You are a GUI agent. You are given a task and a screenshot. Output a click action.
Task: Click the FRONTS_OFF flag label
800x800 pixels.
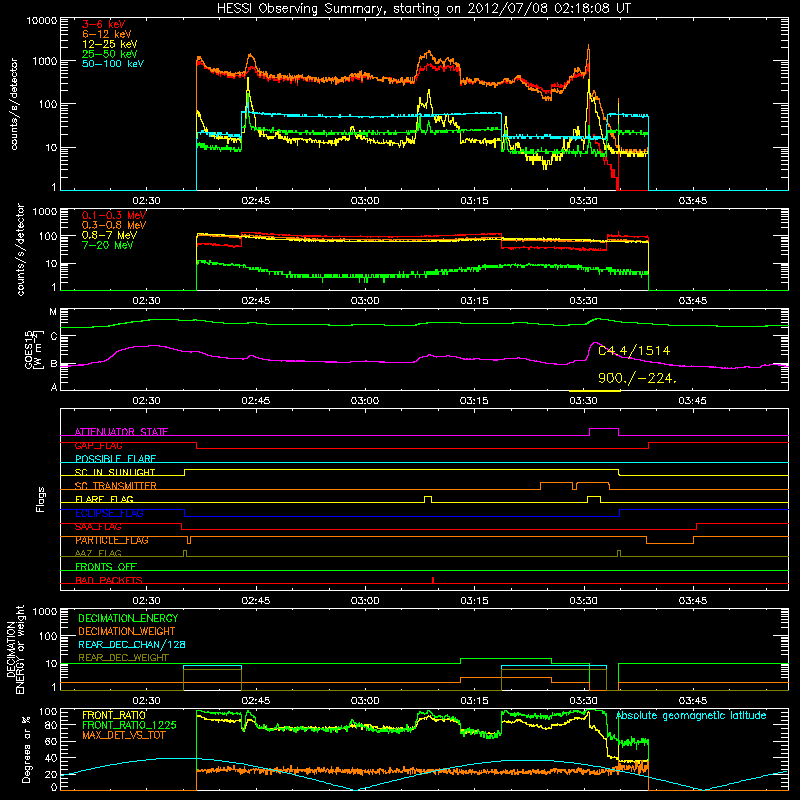(x=106, y=566)
